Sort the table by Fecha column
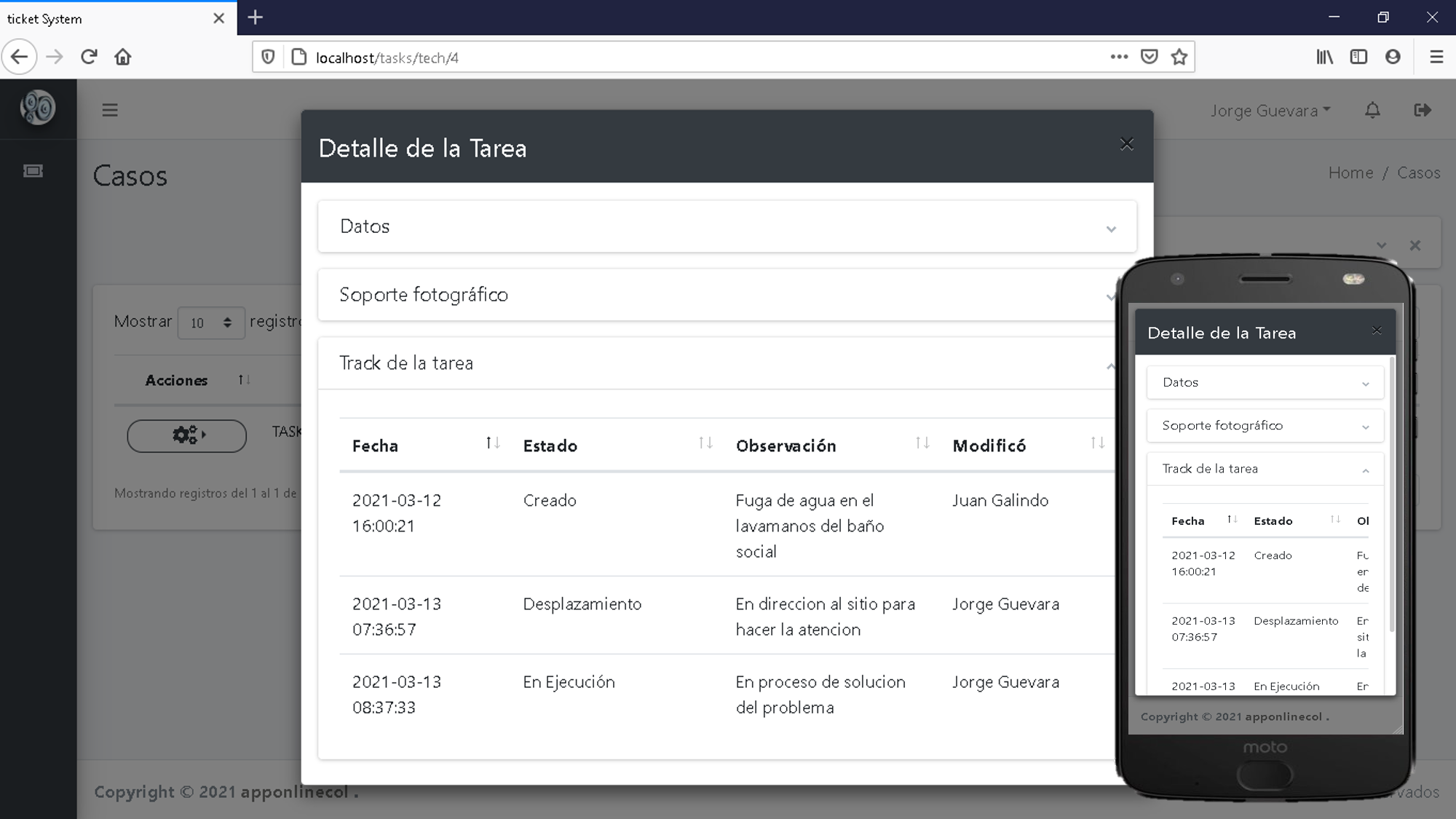The width and height of the screenshot is (1456, 819). pos(425,446)
